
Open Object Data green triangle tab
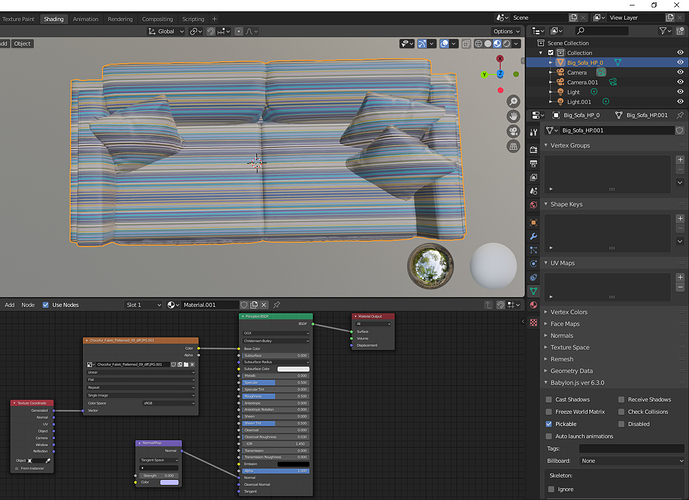[x=533, y=291]
